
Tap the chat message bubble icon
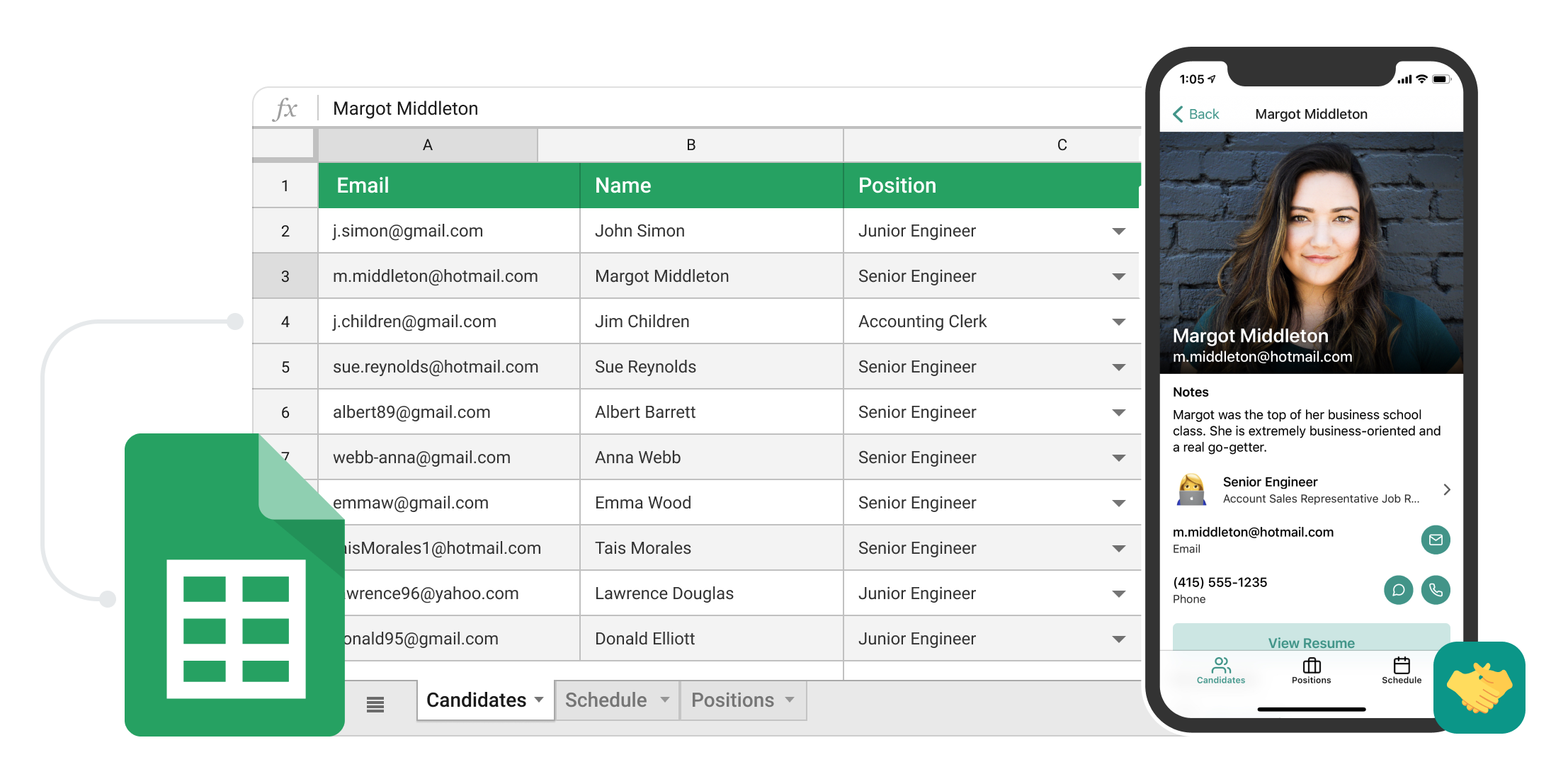point(1398,590)
